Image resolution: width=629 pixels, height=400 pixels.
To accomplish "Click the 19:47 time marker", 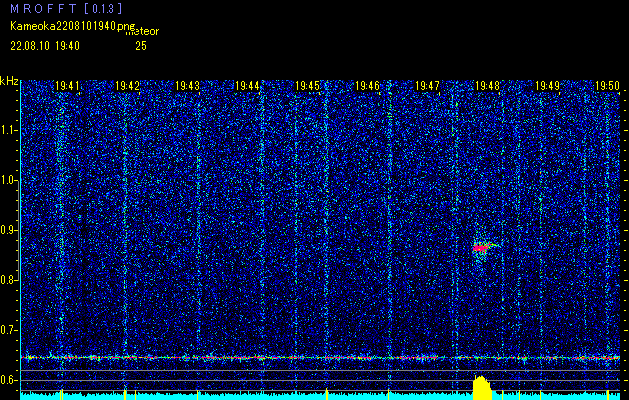I will 427,85.
